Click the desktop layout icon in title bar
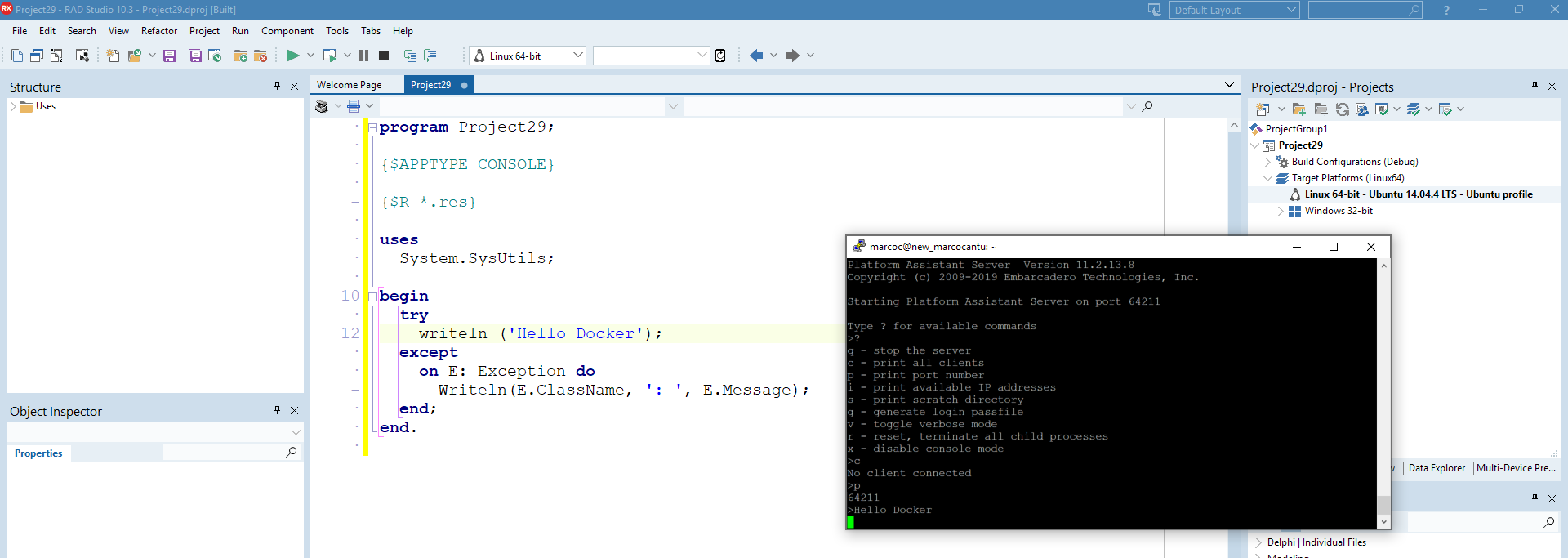The image size is (1568, 558). 1154,10
